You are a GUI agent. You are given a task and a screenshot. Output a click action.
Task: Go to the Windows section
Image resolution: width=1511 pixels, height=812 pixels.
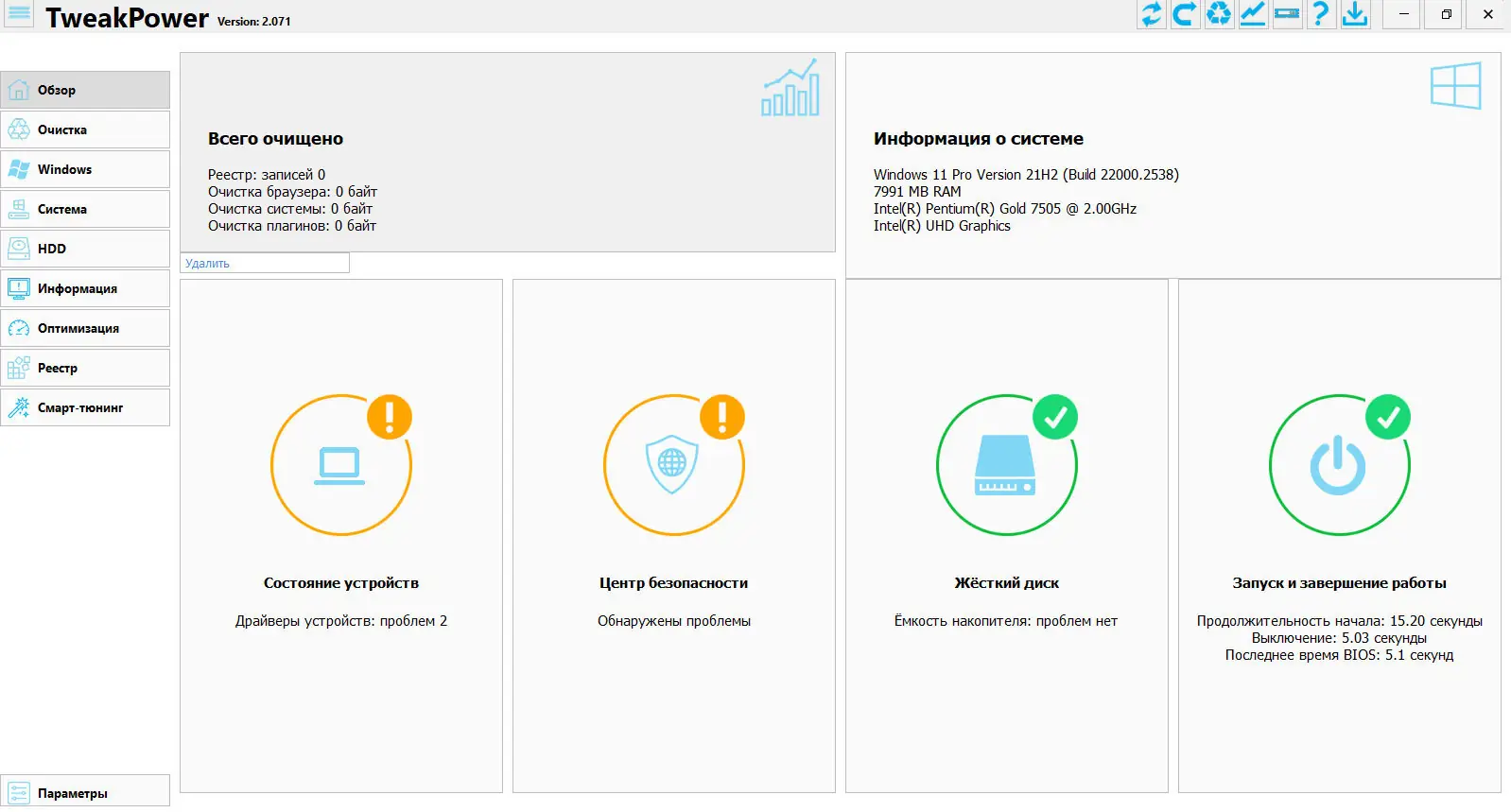[x=85, y=169]
